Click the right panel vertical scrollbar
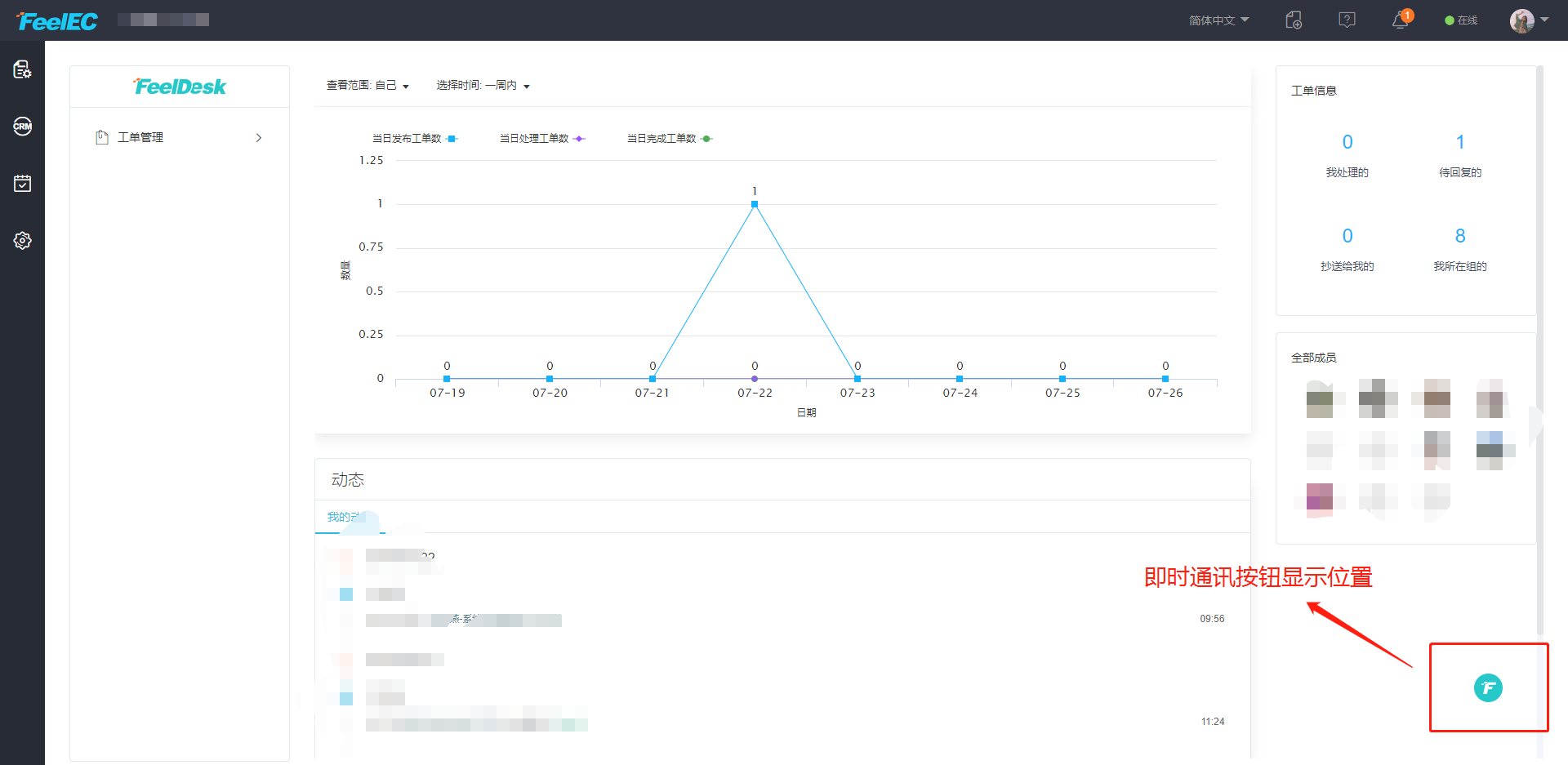This screenshot has width=1568, height=765. click(x=1540, y=351)
